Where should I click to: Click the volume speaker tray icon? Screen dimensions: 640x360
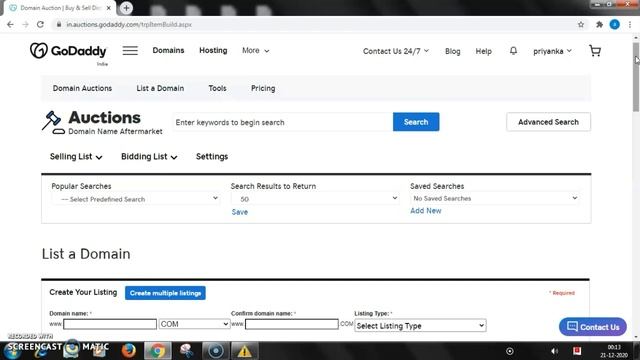[554, 351]
